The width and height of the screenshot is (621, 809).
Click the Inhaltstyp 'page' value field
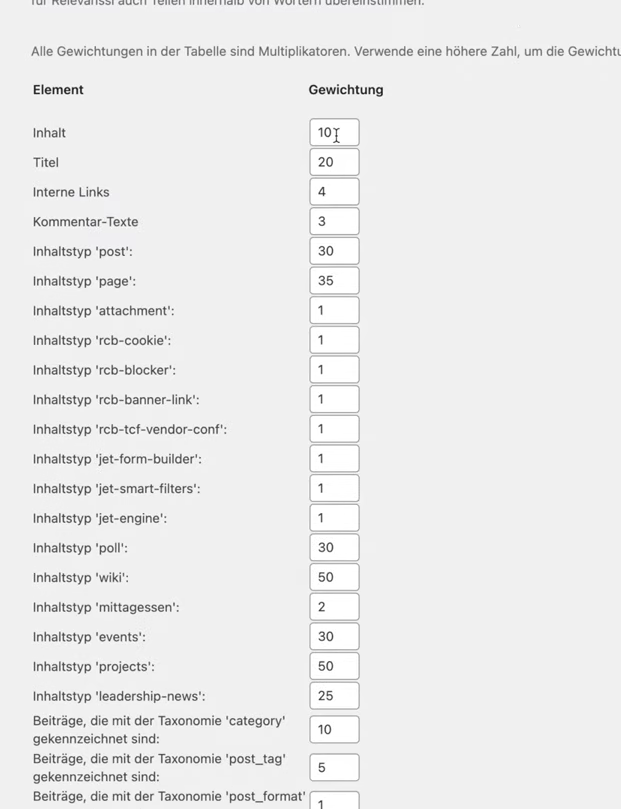335,280
